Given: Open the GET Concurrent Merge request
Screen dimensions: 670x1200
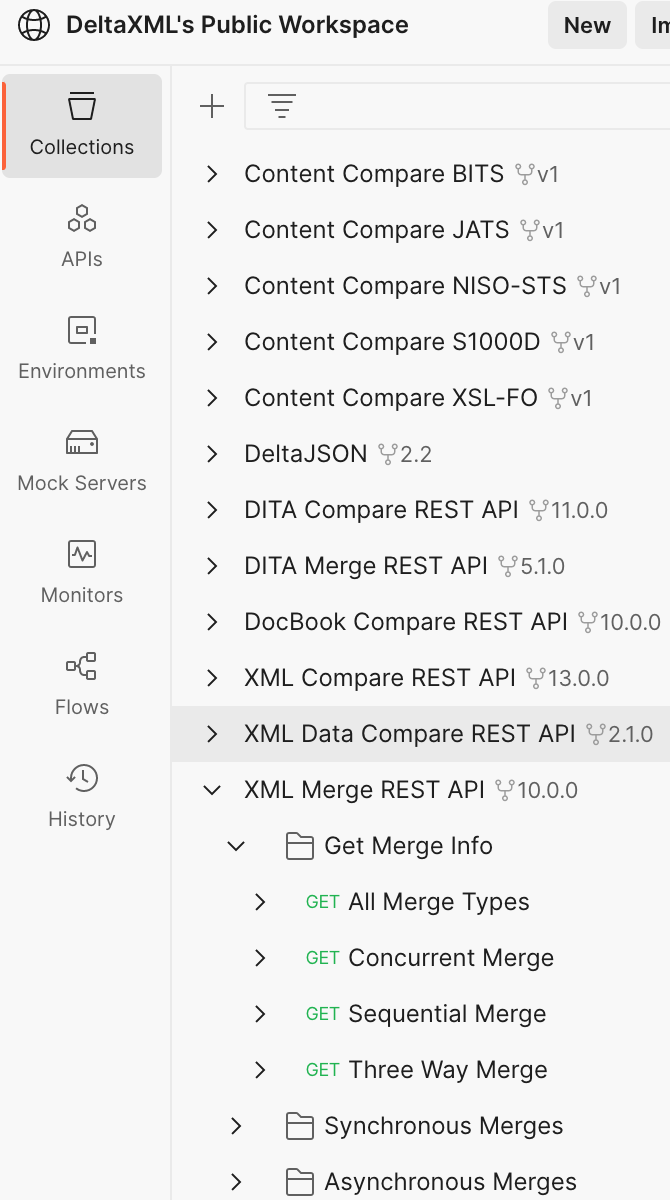Looking at the screenshot, I should (450, 958).
